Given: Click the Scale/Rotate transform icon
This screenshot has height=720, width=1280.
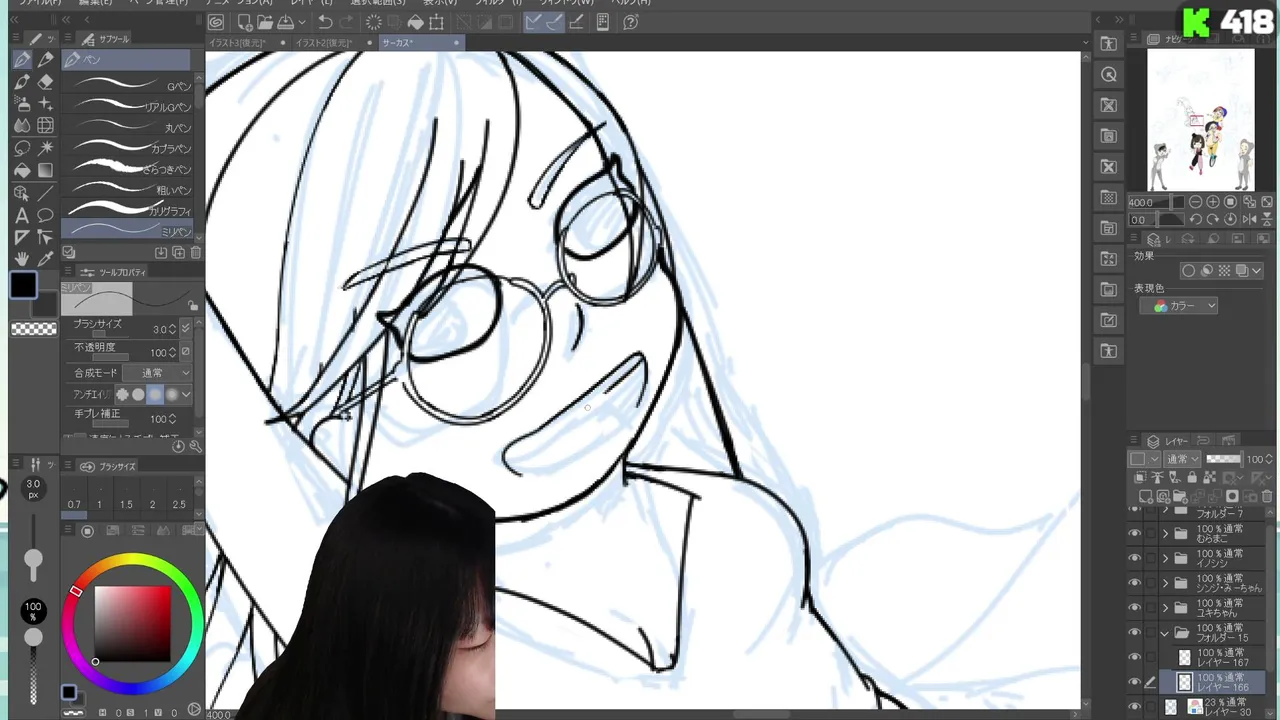Looking at the screenshot, I should 436,22.
